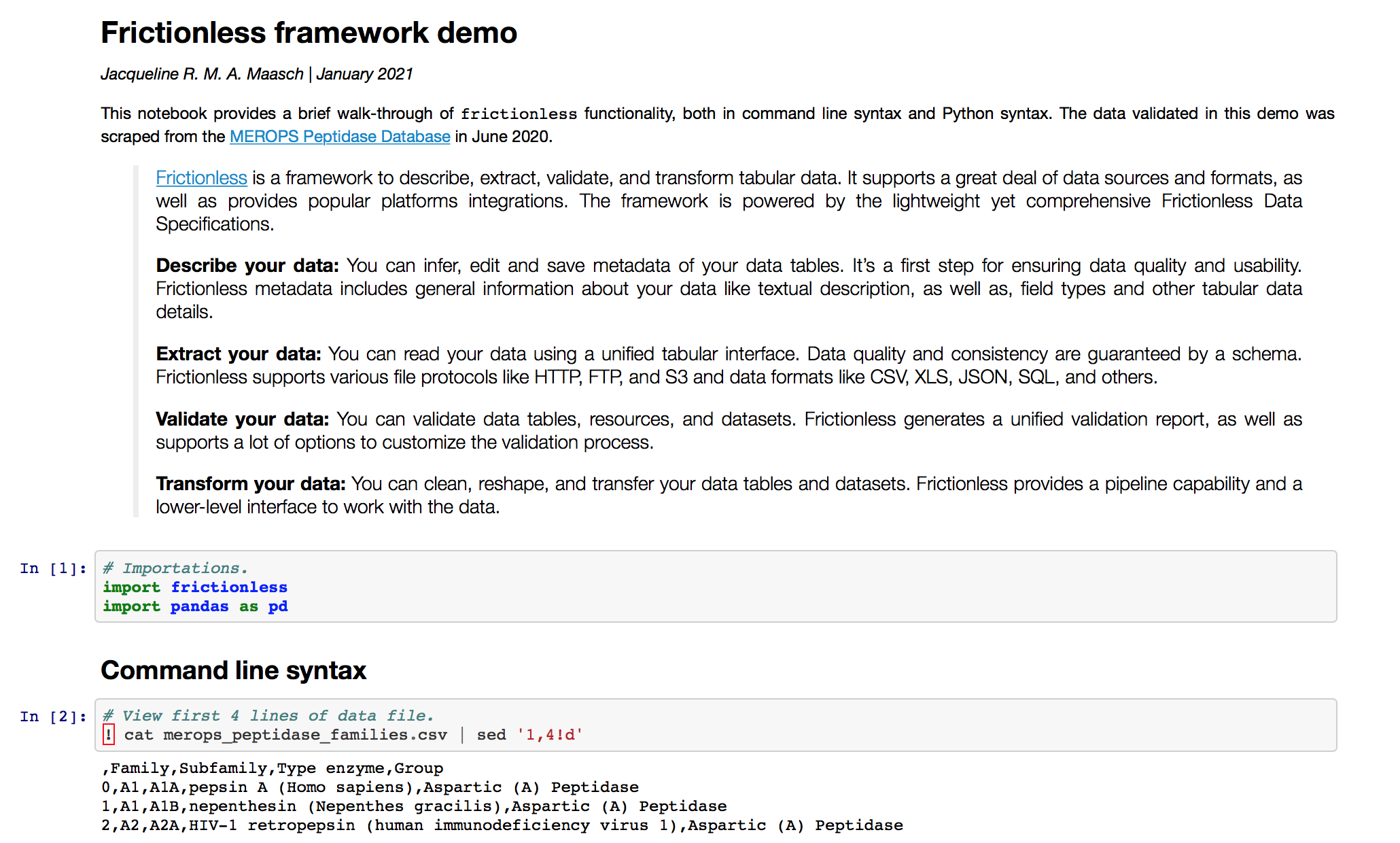The image size is (1400, 843).
Task: Open the MEROPS Peptidase Database link
Action: point(340,137)
